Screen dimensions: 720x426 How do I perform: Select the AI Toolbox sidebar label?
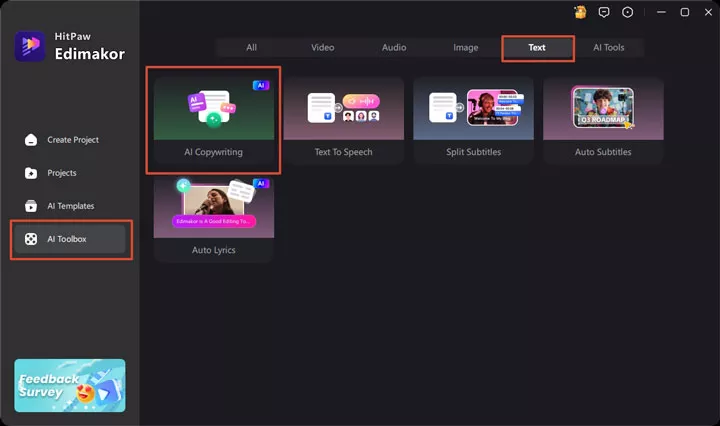click(x=67, y=239)
